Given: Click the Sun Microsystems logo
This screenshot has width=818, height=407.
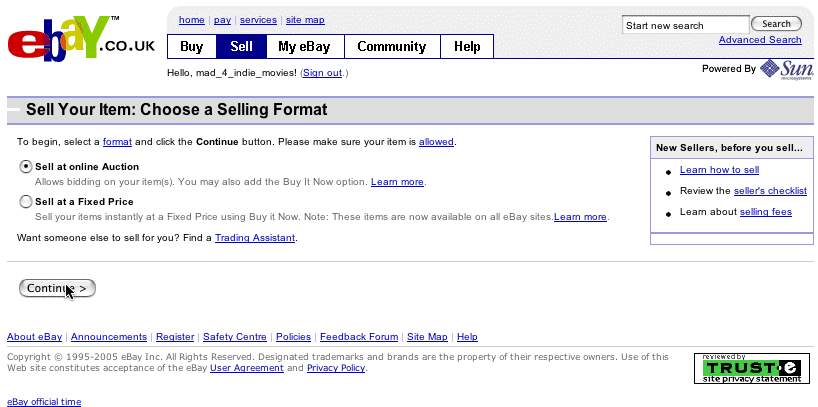Looking at the screenshot, I should click(x=785, y=69).
